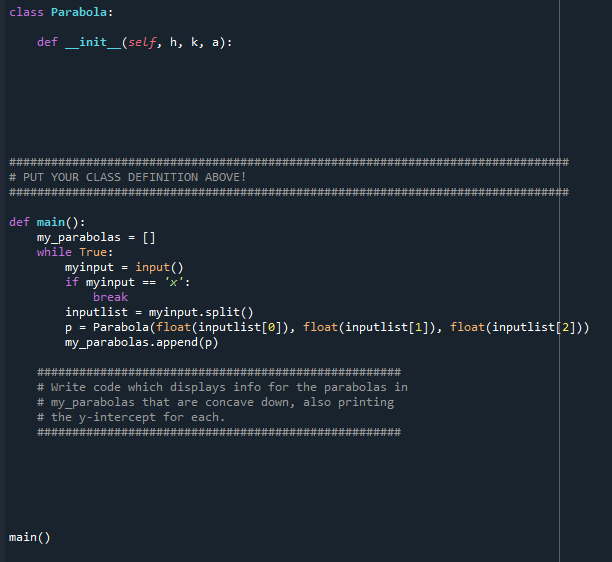The image size is (612, 562).
Task: Click the final main() call
Action: click(x=30, y=537)
